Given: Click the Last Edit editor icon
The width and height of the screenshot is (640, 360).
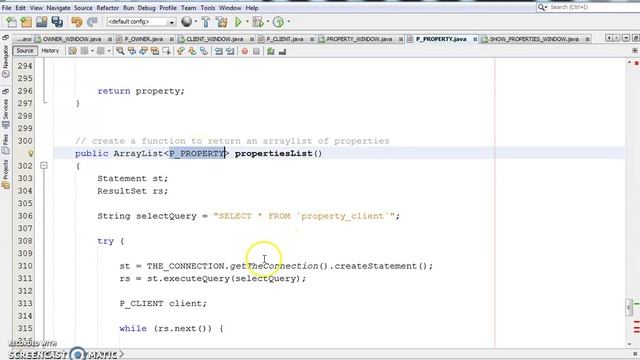Looking at the screenshot, I should coord(72,51).
